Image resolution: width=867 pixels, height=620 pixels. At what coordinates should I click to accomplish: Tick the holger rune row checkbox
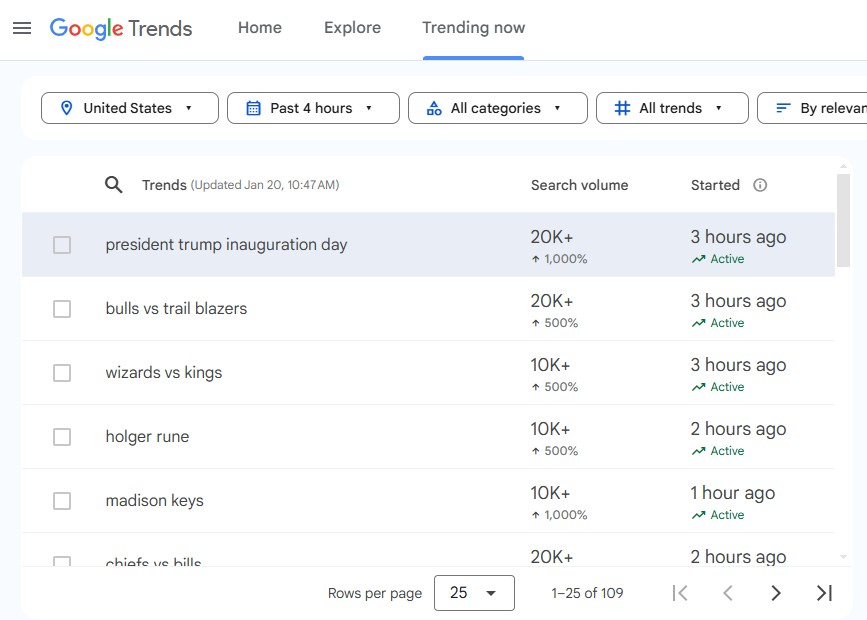pyautogui.click(x=62, y=437)
